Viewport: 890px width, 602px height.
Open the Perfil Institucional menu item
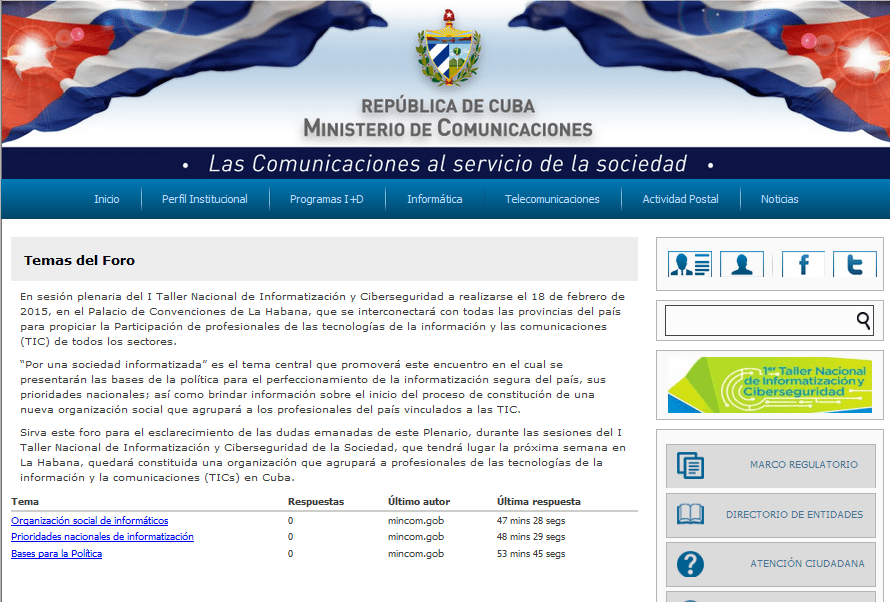coord(204,199)
